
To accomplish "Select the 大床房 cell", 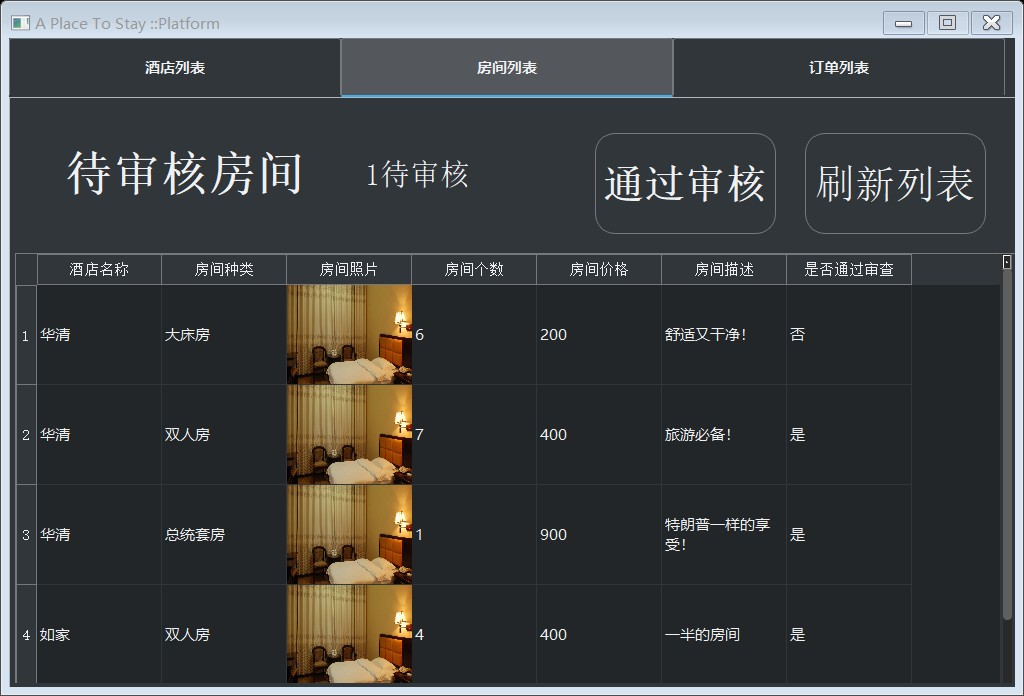I will pyautogui.click(x=224, y=335).
